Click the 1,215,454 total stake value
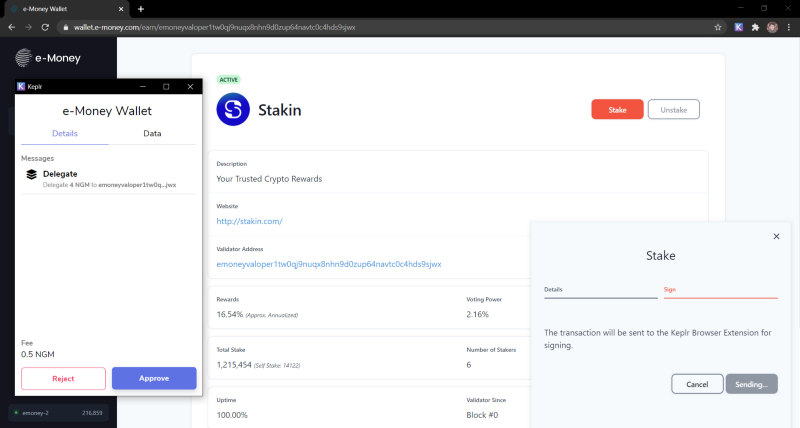Screen dimensions: 800x428 pos(234,365)
